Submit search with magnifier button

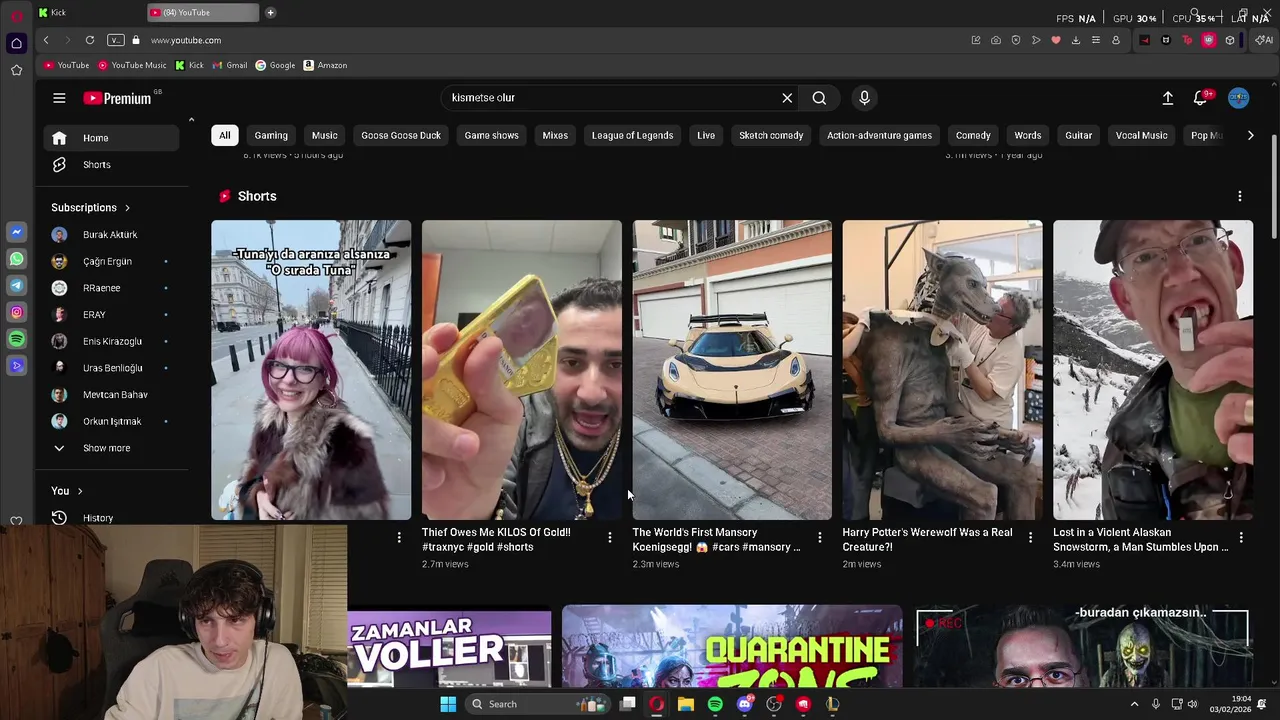[x=819, y=98]
